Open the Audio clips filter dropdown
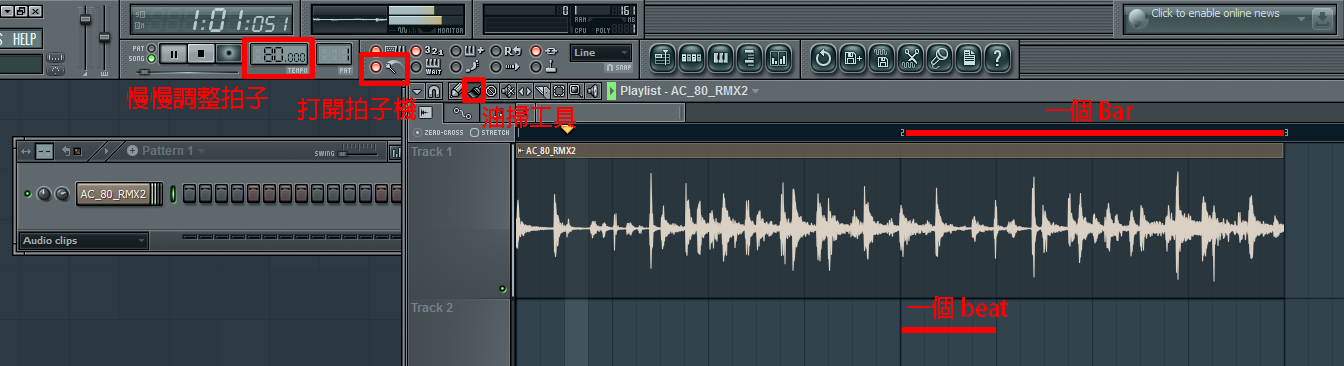 click(x=84, y=241)
